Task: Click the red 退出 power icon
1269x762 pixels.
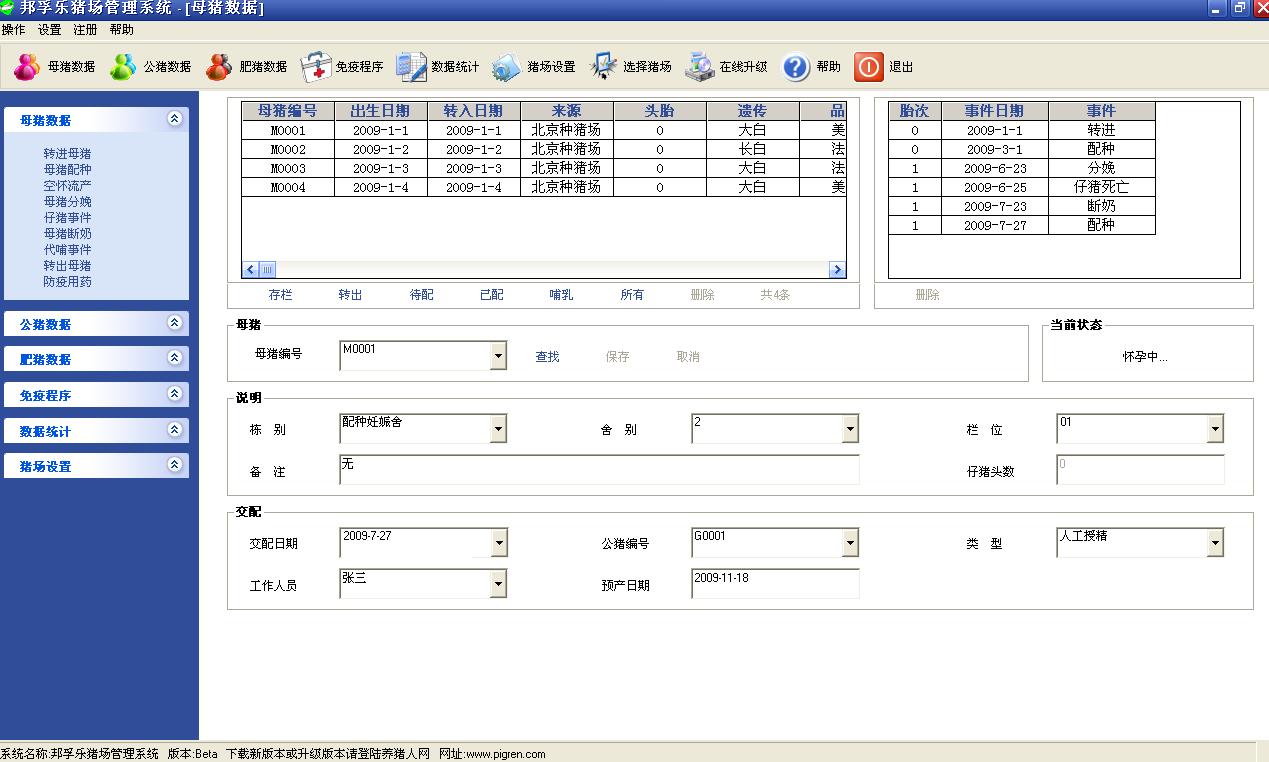Action: (x=869, y=67)
